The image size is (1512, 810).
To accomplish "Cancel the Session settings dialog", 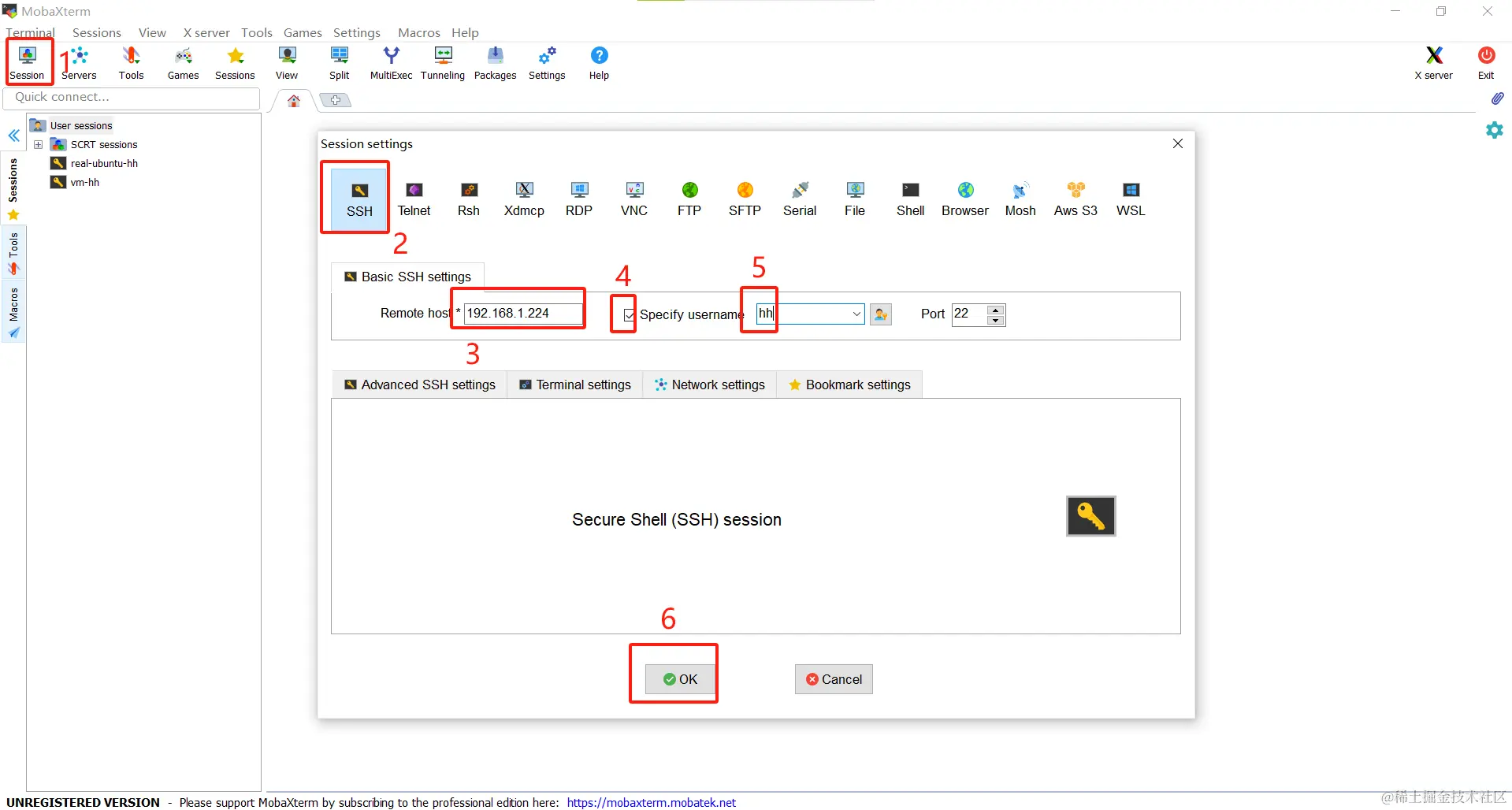I will point(834,679).
